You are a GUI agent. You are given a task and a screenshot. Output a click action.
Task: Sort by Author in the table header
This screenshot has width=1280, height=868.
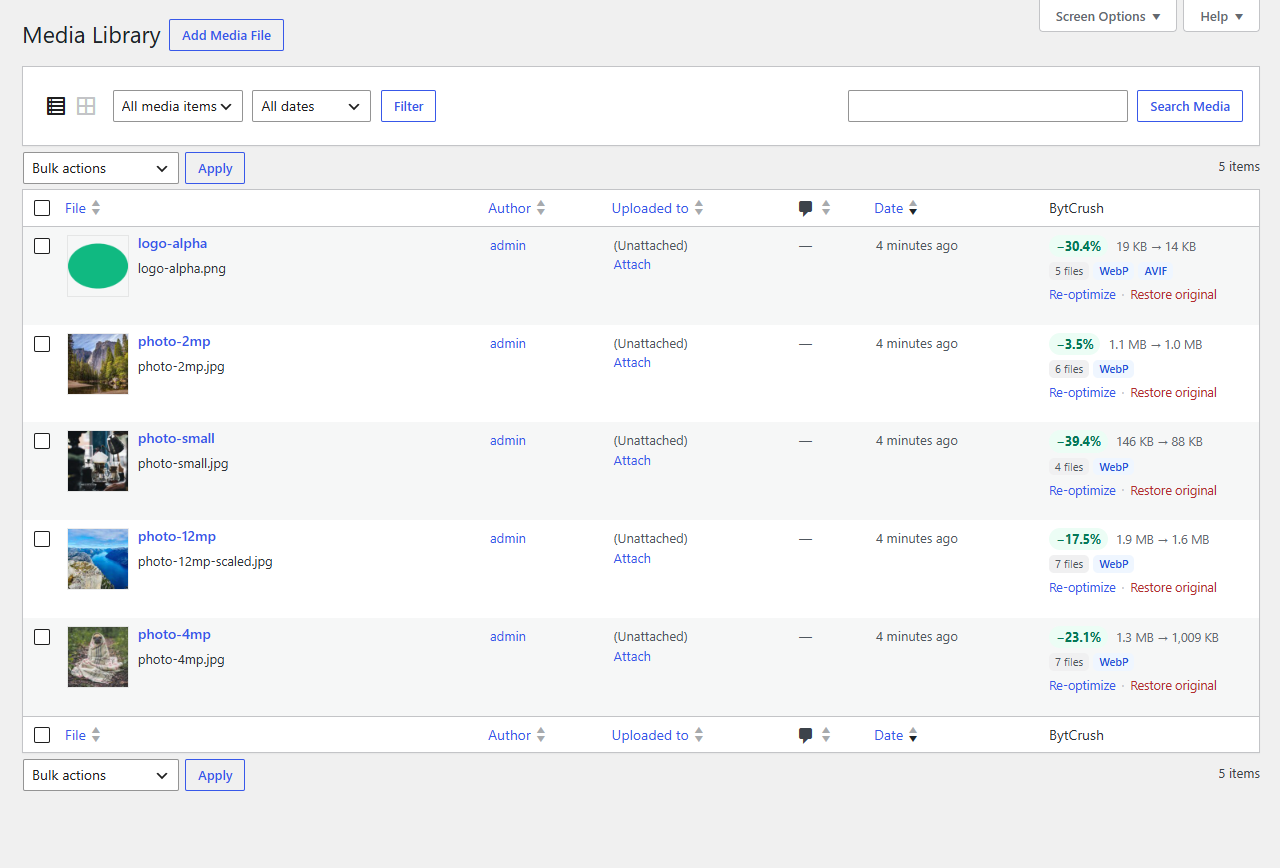click(517, 208)
